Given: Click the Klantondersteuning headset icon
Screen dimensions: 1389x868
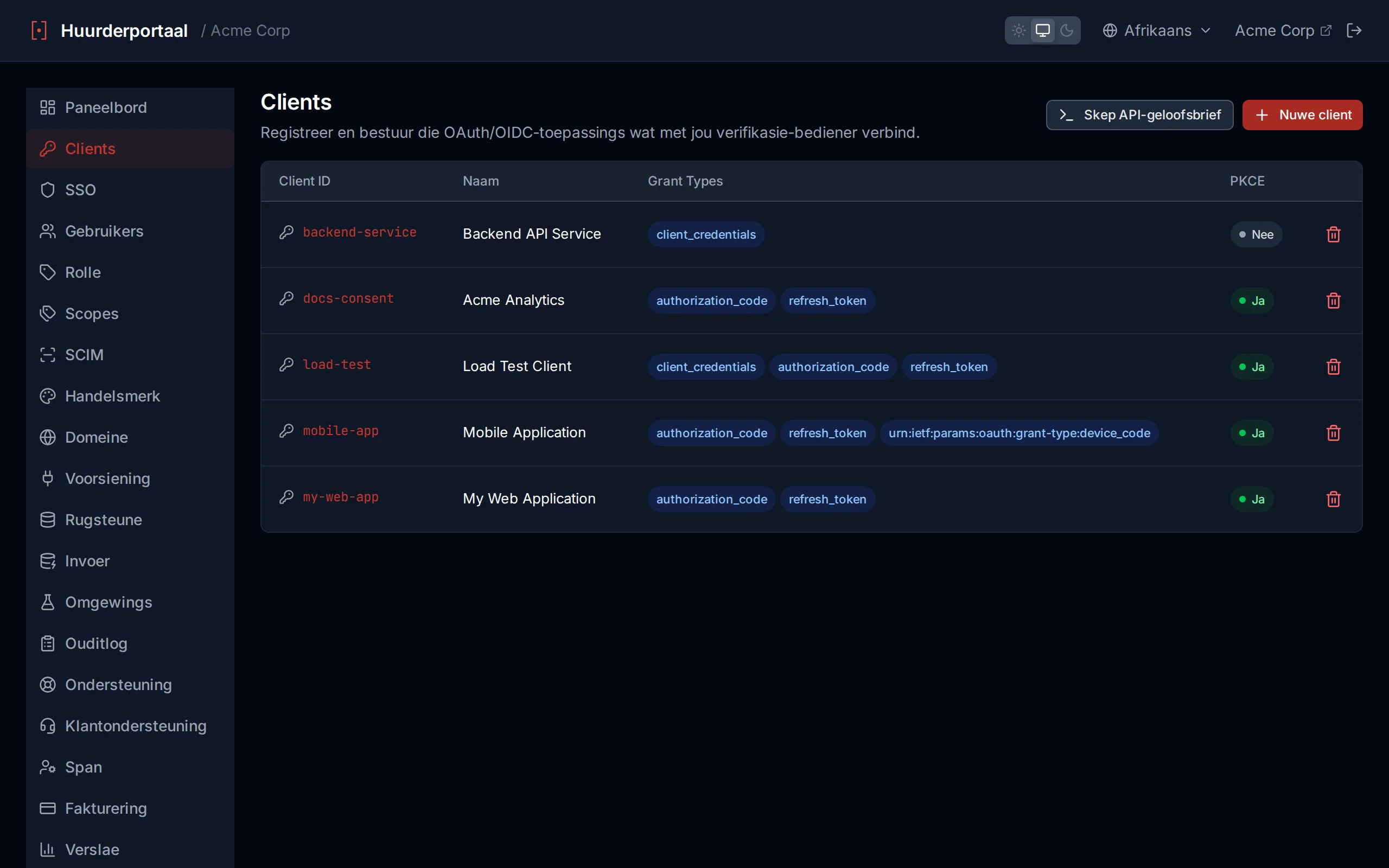Looking at the screenshot, I should point(48,726).
